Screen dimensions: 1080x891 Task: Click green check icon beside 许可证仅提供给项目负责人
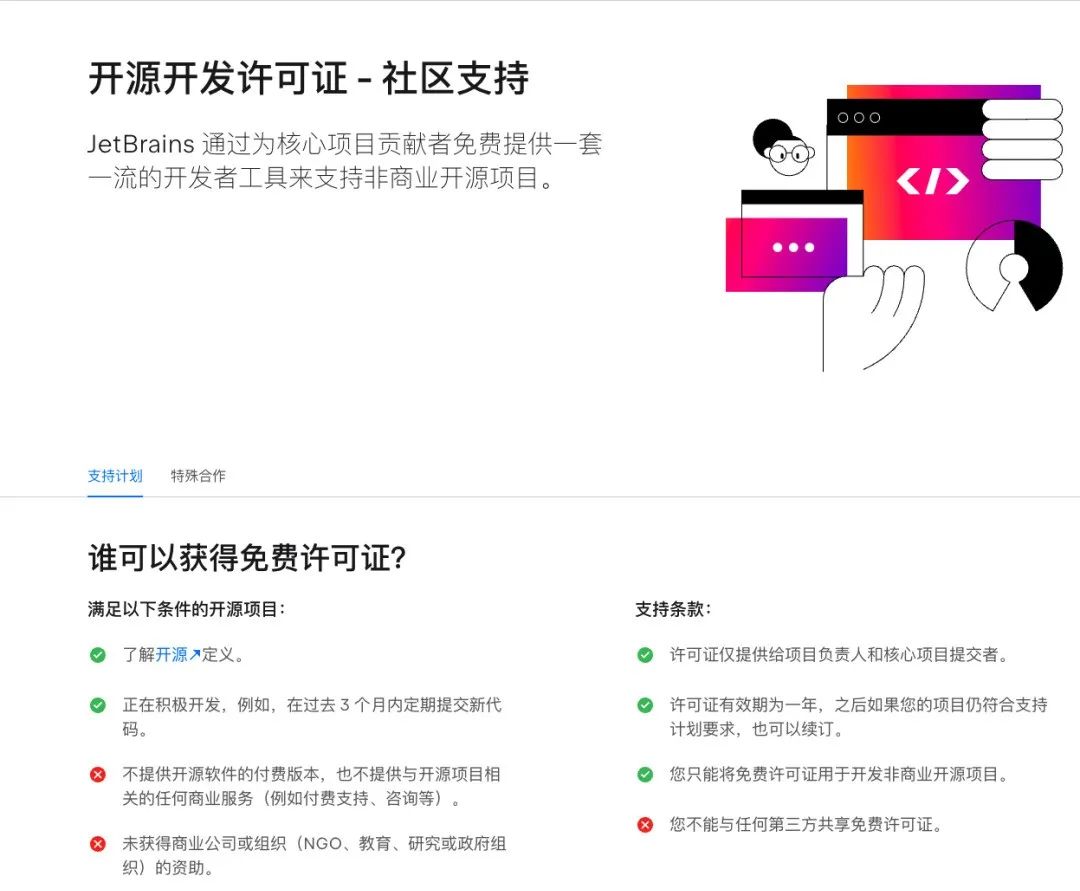pos(645,655)
